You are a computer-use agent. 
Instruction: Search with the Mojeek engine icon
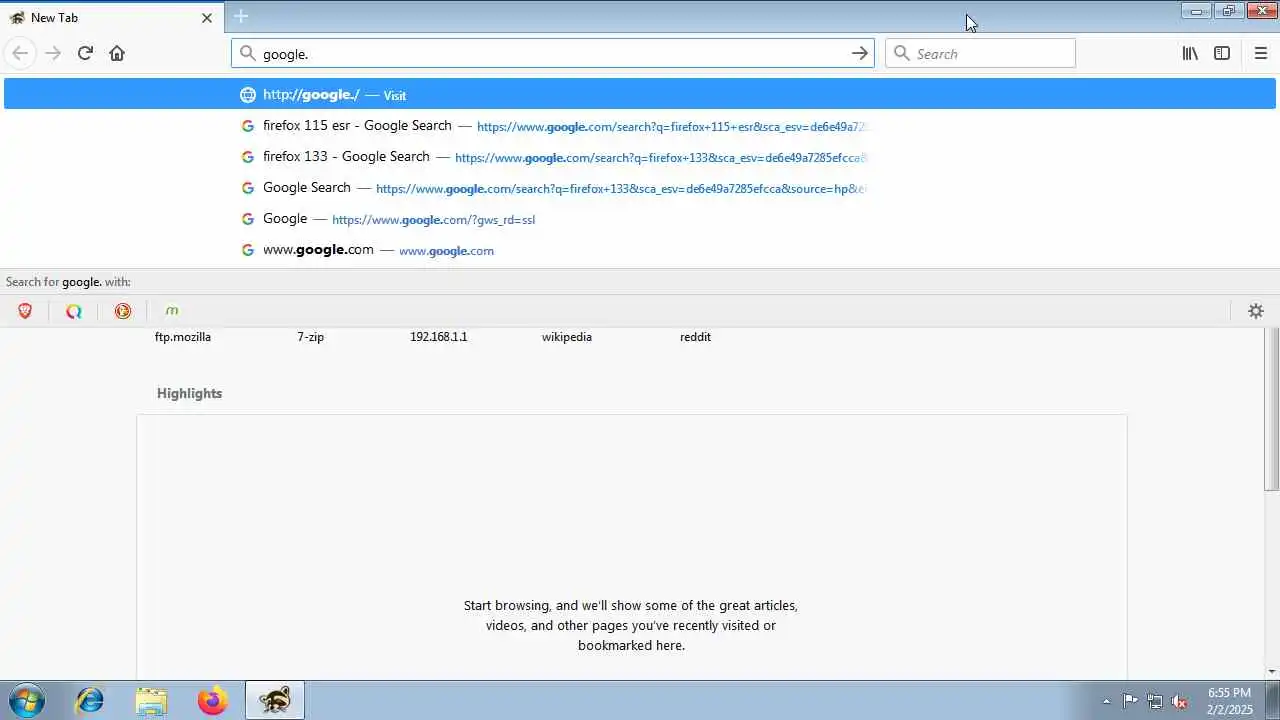click(172, 311)
